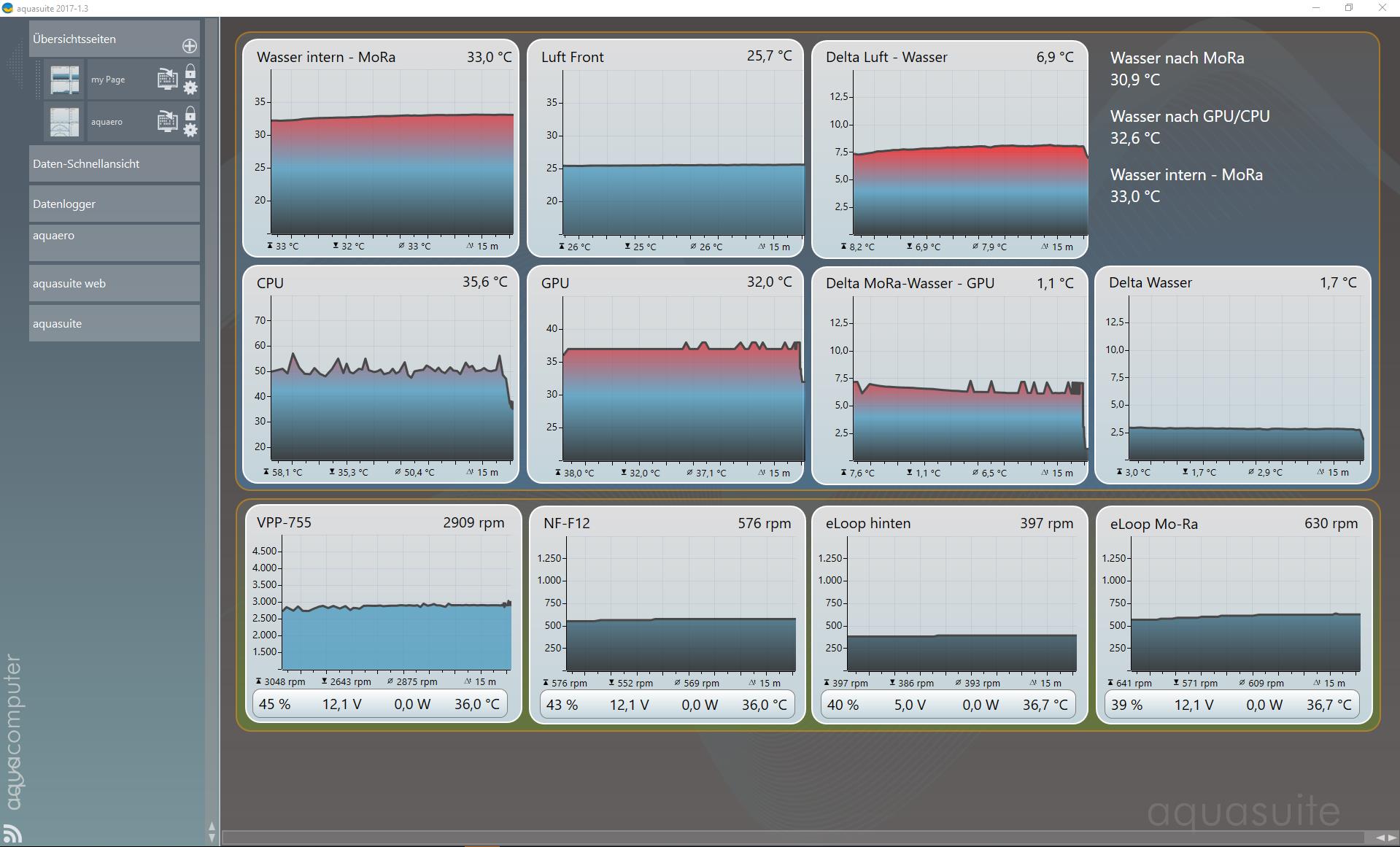Click the RSS news feed icon
Screen dimensions: 1400x847
[x=12, y=833]
